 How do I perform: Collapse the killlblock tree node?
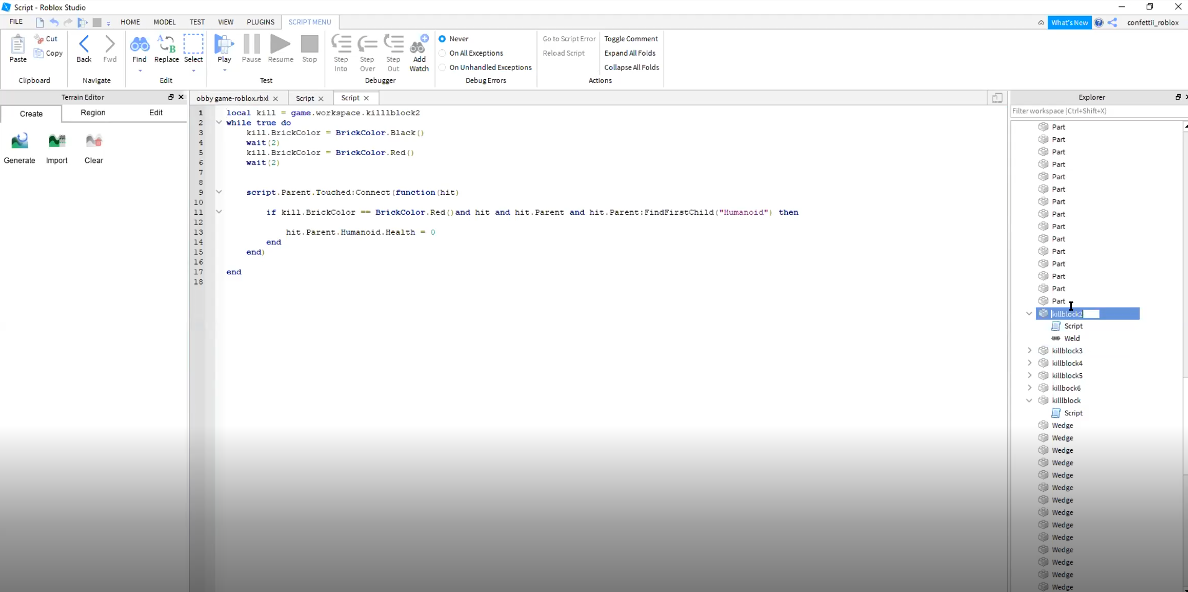point(1030,401)
